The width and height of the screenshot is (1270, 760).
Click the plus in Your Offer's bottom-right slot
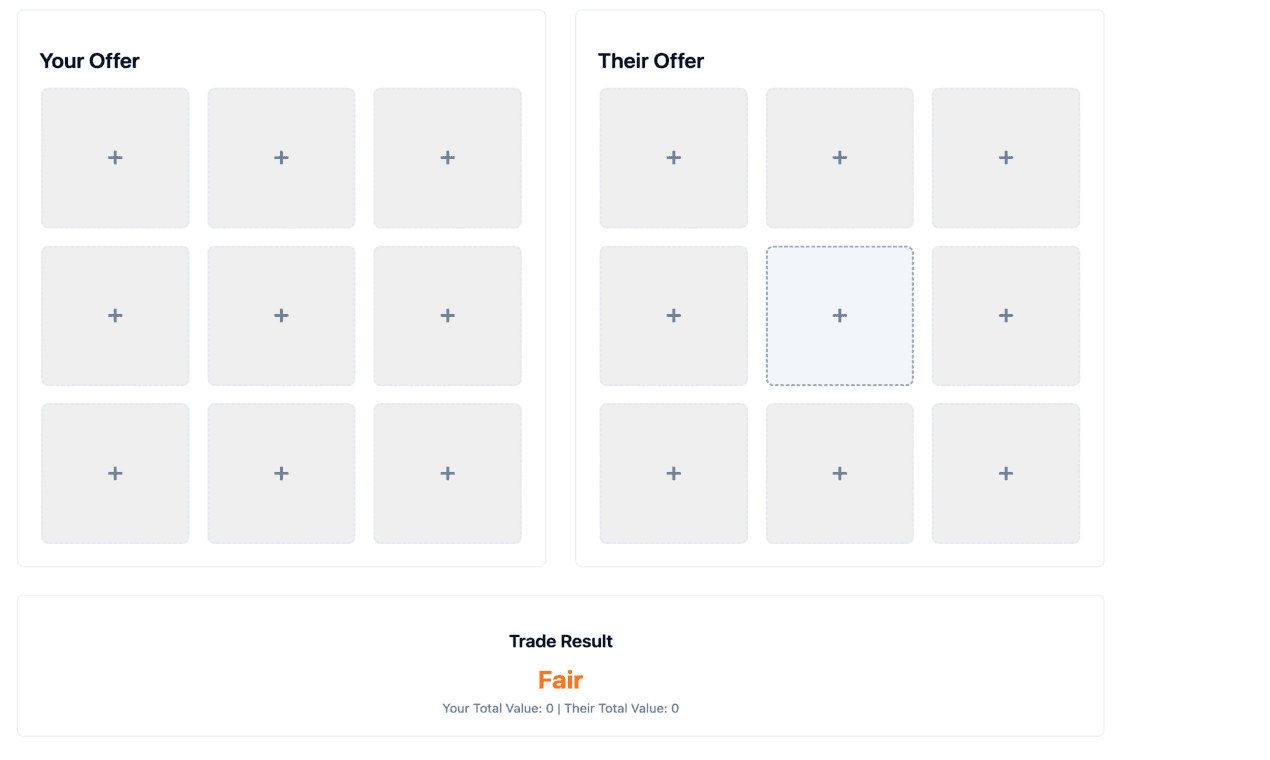point(447,473)
